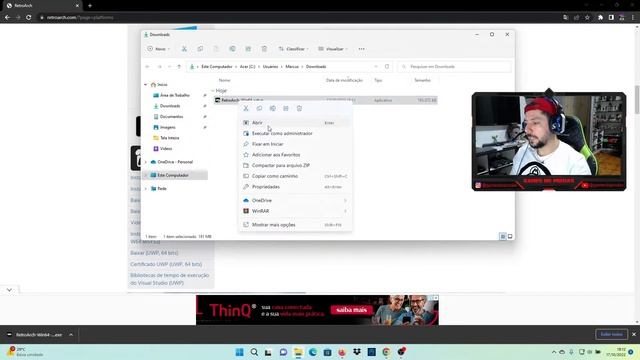Click the Exibir todos downloads button
The width and height of the screenshot is (640, 360).
point(611,334)
